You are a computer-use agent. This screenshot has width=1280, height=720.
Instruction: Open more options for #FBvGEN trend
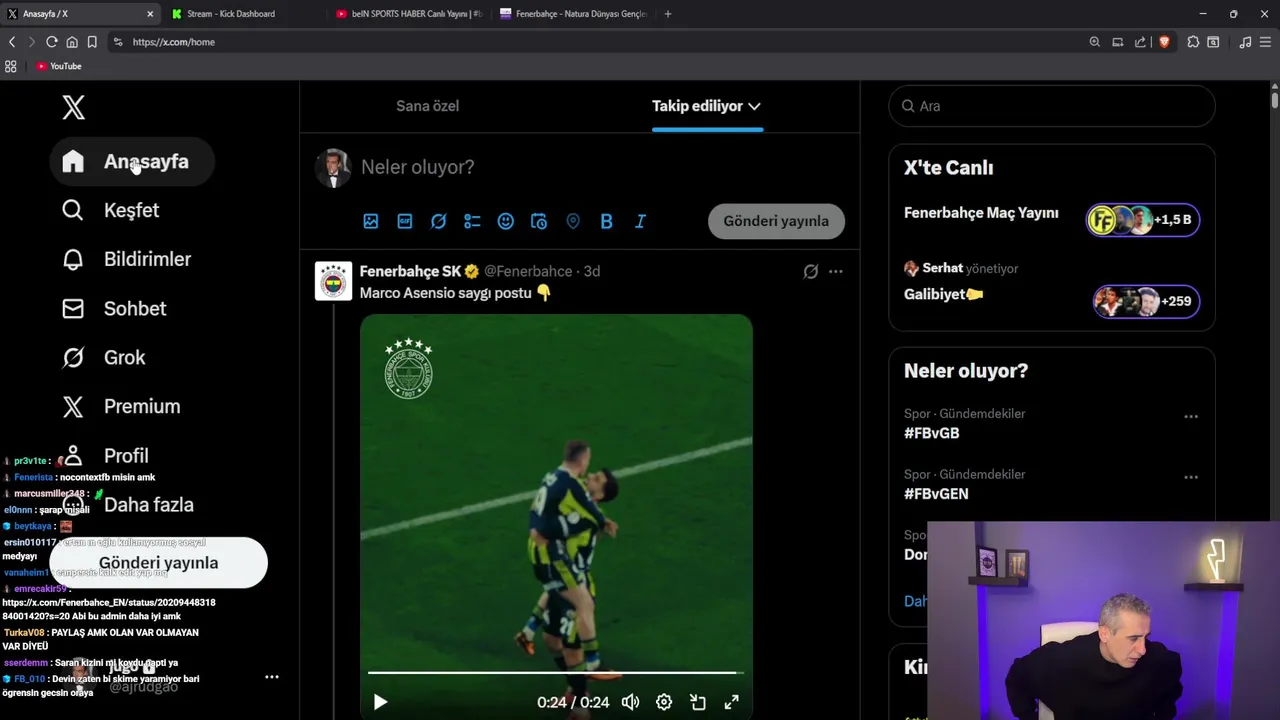[1191, 478]
